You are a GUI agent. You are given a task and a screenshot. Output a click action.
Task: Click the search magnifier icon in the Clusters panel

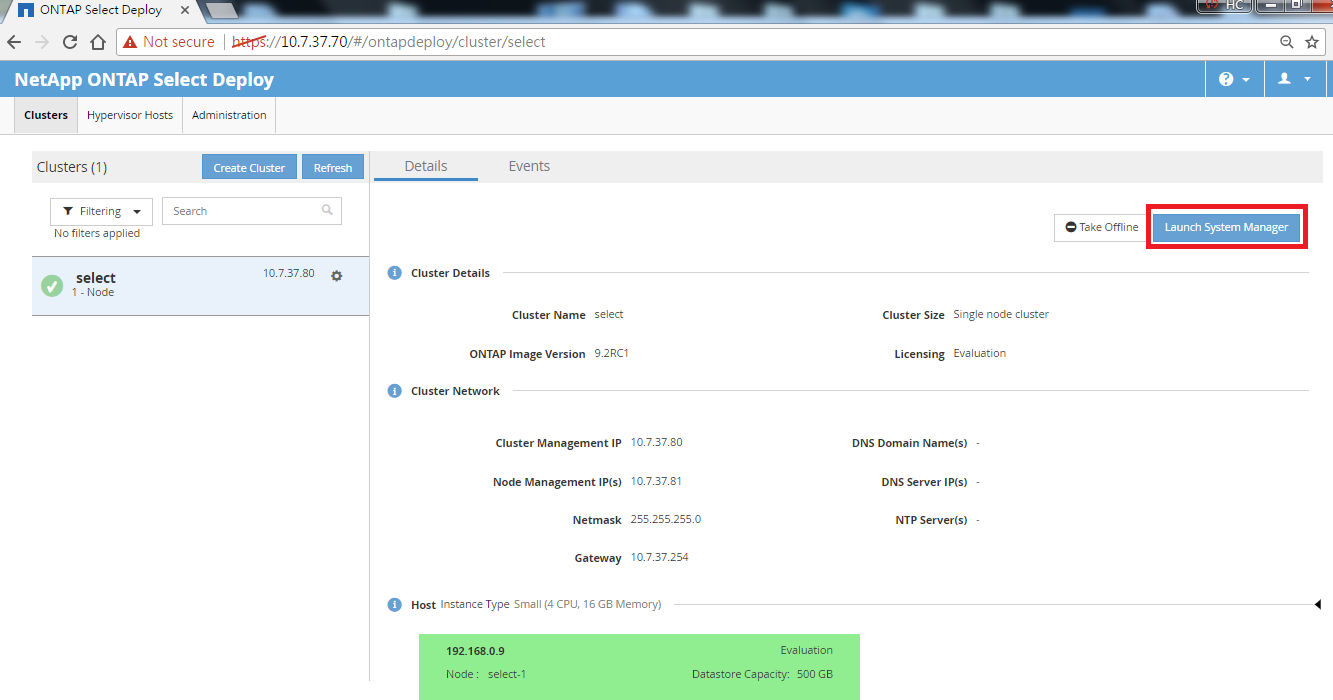click(x=327, y=210)
